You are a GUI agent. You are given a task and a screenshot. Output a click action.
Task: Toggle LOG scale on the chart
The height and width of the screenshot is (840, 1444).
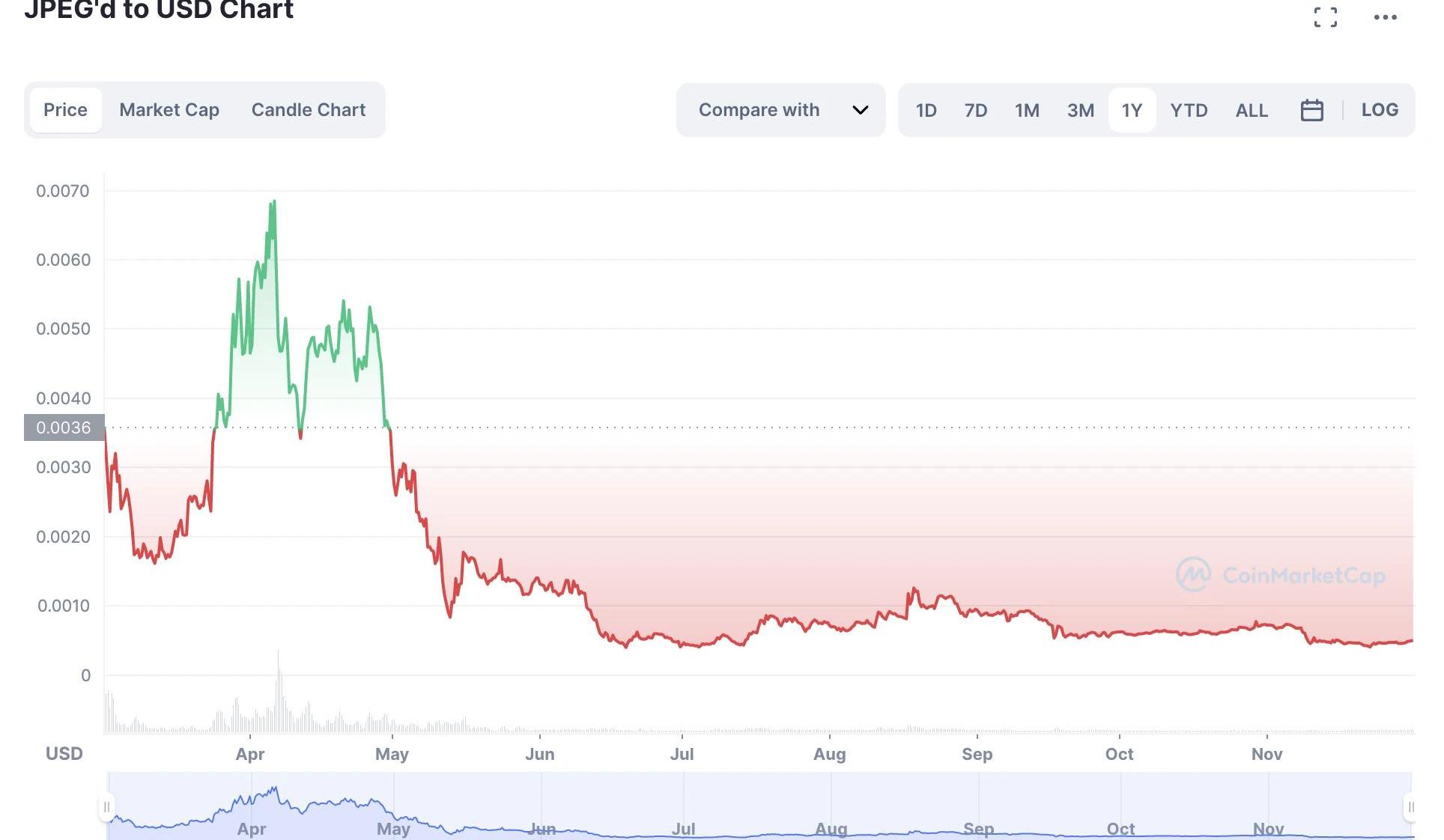tap(1380, 110)
